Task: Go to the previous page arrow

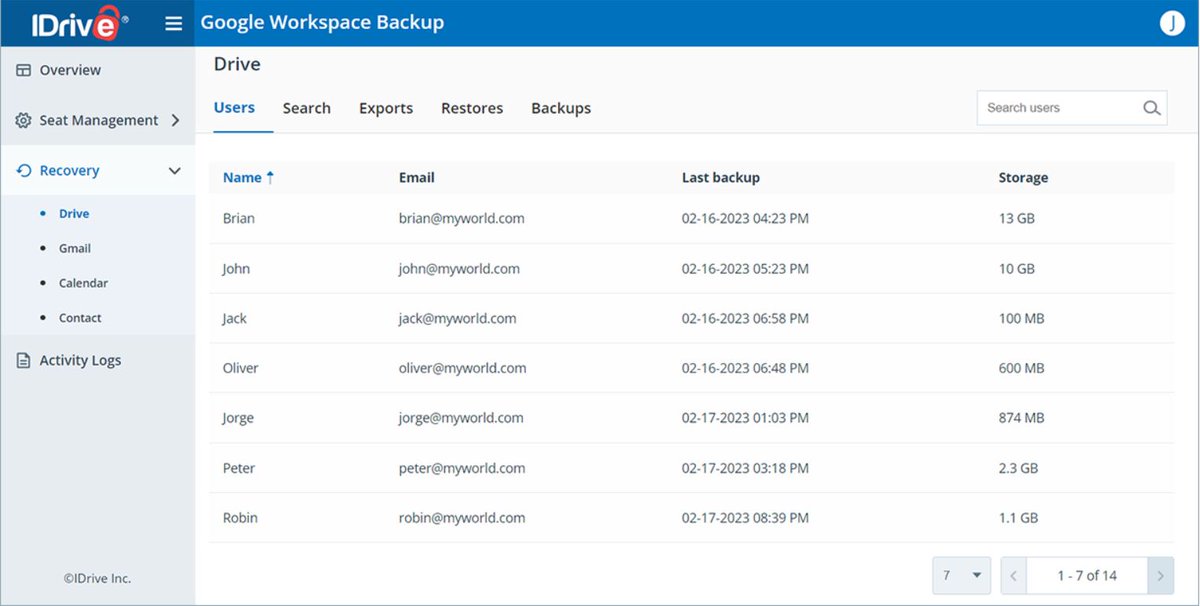Action: click(x=1013, y=576)
